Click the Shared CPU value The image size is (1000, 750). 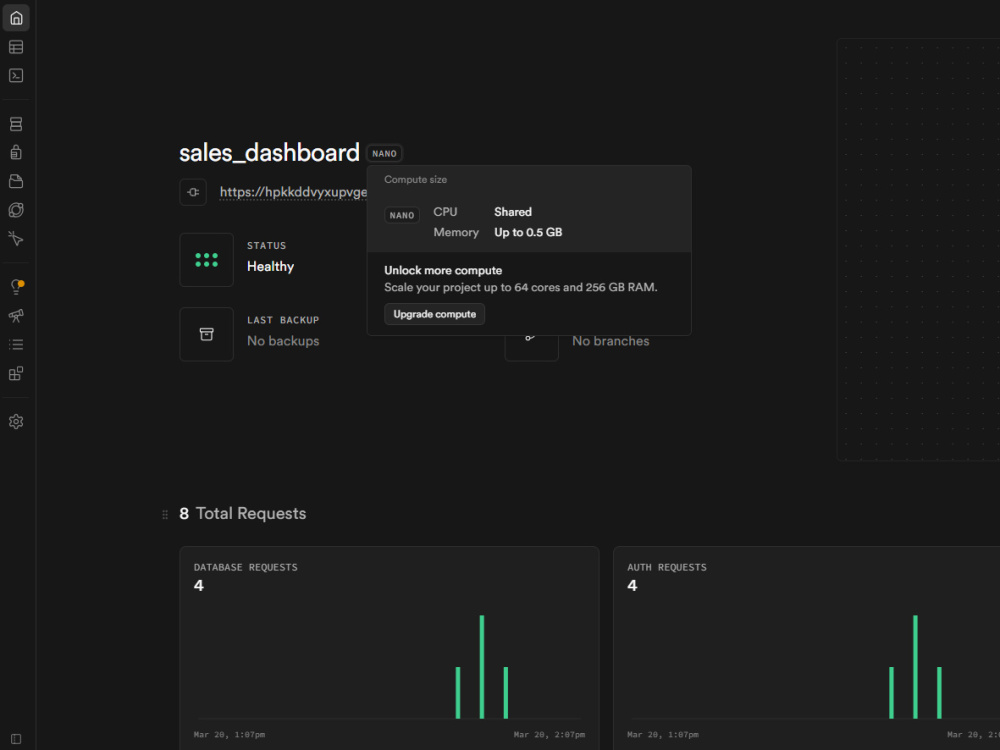(x=513, y=212)
